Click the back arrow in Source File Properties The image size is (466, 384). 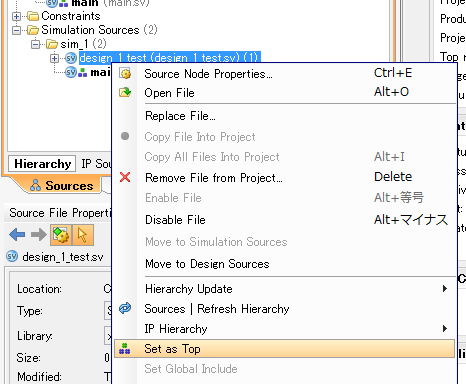(x=17, y=235)
